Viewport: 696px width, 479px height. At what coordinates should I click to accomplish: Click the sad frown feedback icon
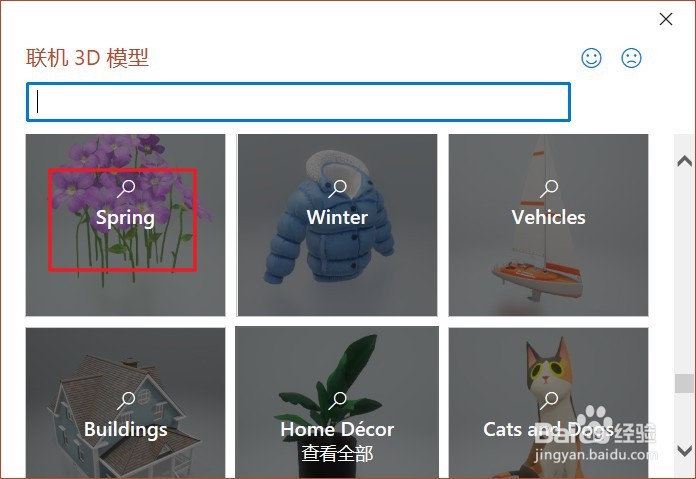tap(631, 58)
